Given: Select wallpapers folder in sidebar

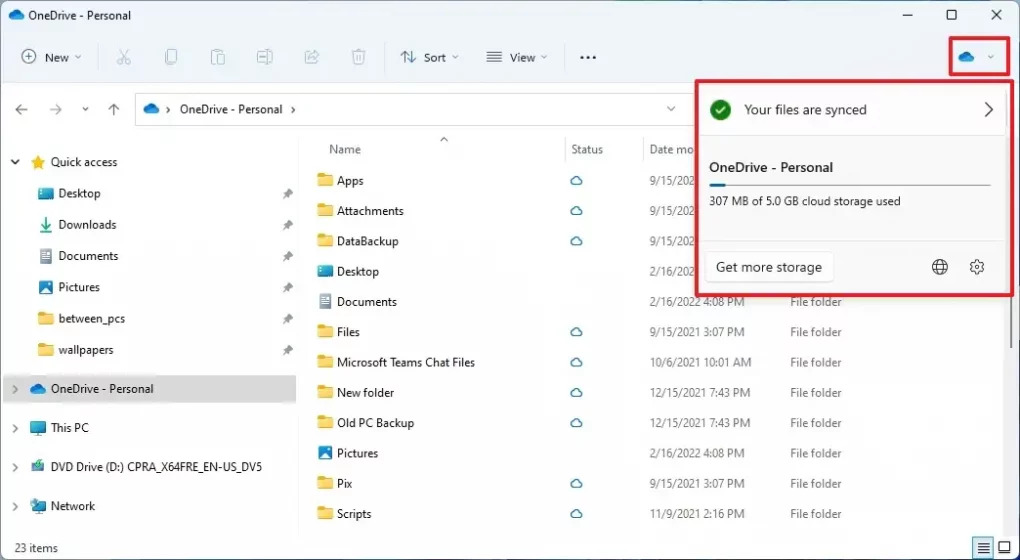Looking at the screenshot, I should point(86,349).
